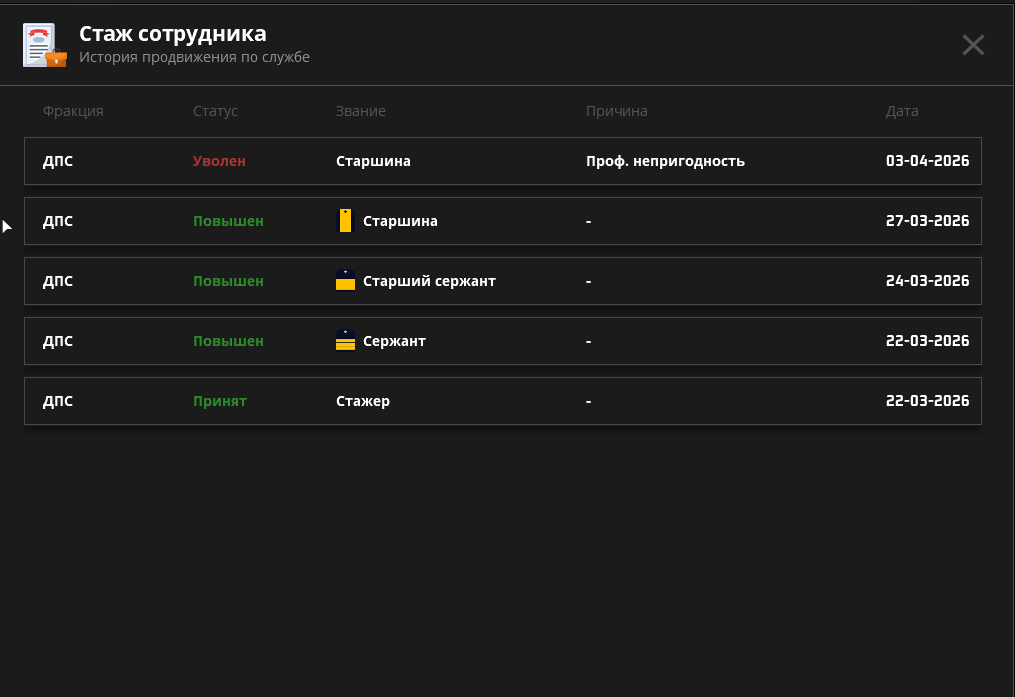Click Повышен status in Сержант row
Viewport: 1015px width, 697px height.
[228, 341]
